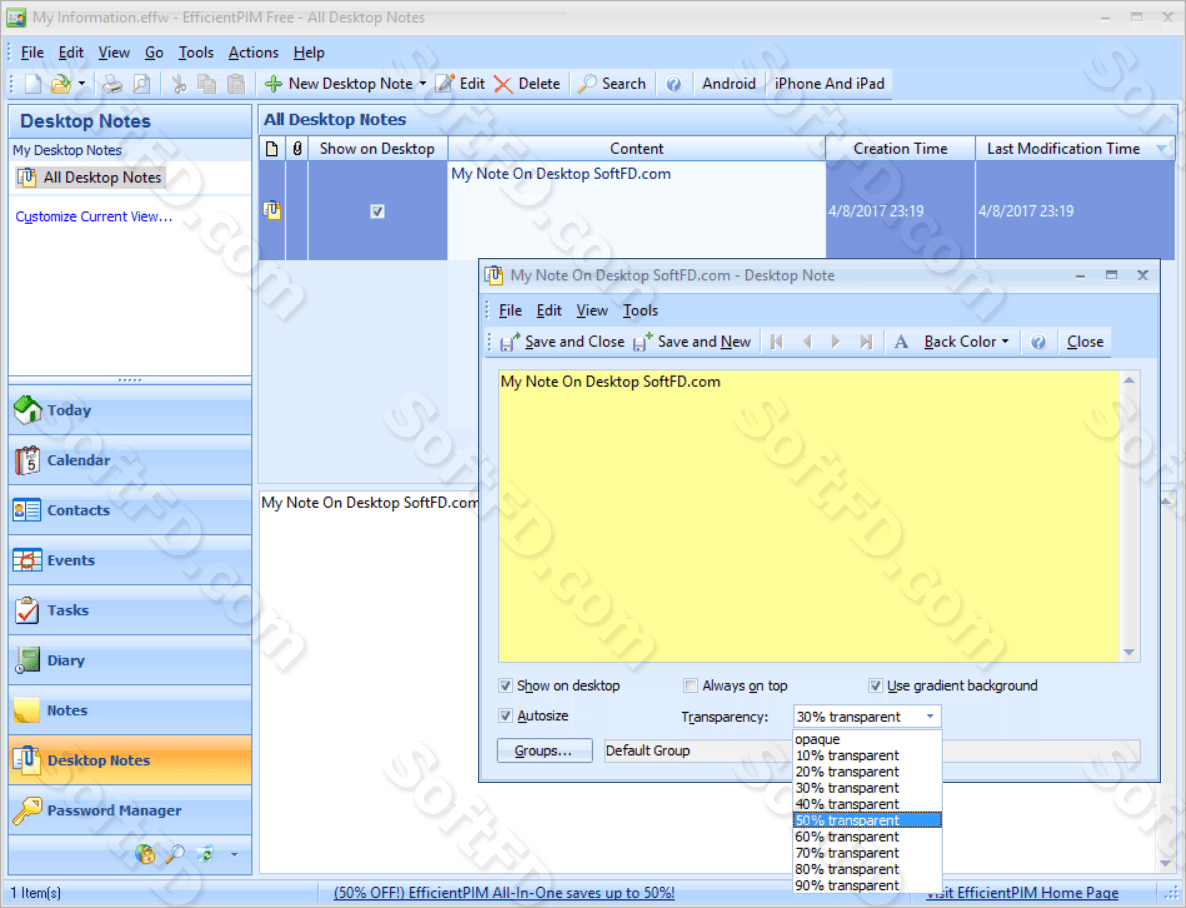Click the Copy icon in main toolbar
Screen dimensions: 1186x908
(206, 84)
